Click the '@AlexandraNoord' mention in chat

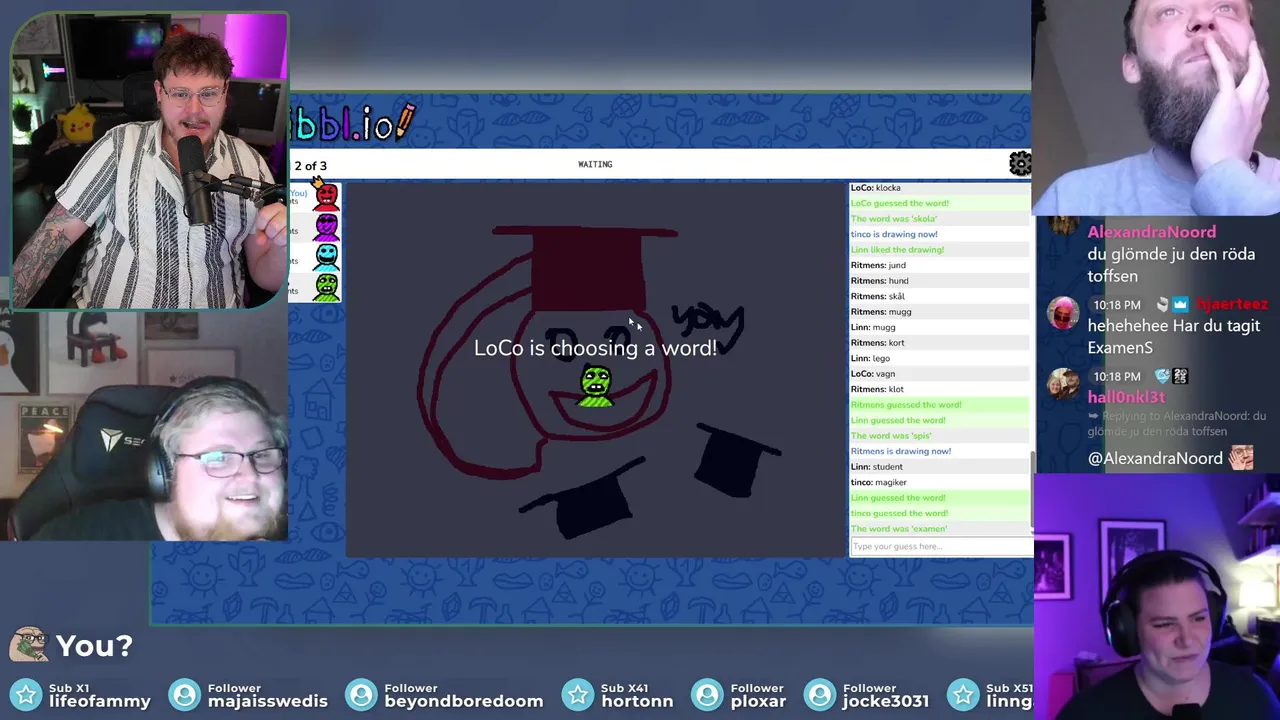tap(1155, 458)
